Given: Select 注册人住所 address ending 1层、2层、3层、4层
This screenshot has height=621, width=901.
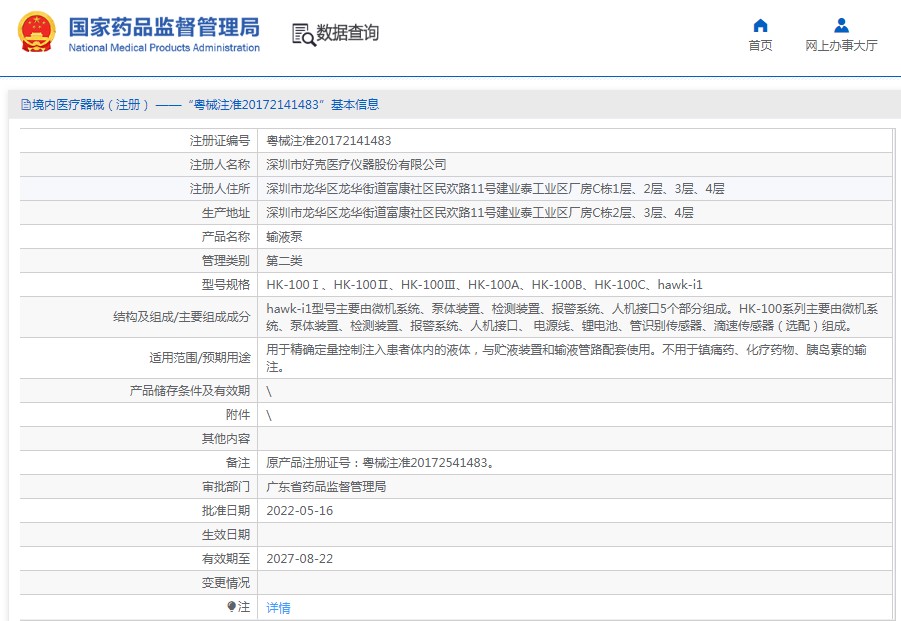Looking at the screenshot, I should 495,189.
